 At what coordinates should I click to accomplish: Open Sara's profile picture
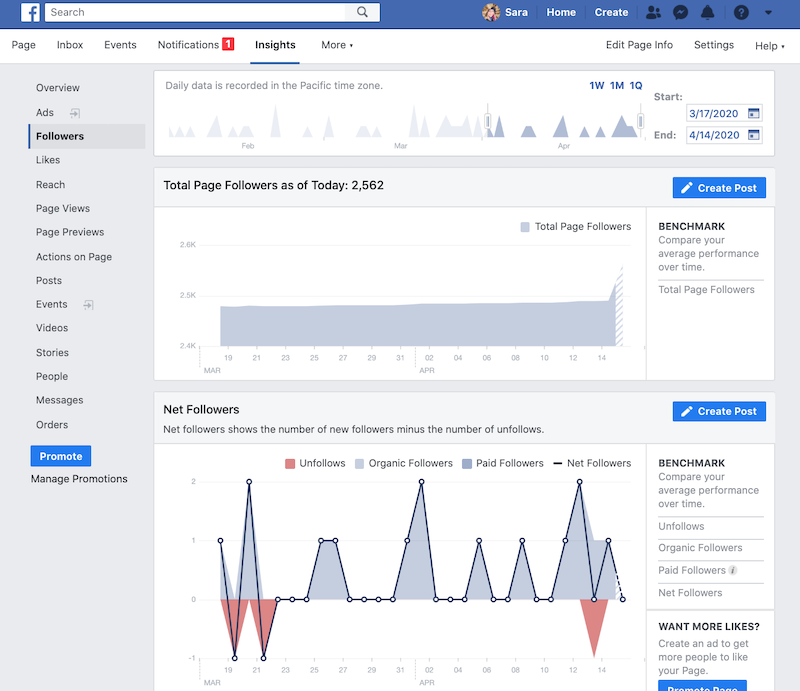(491, 12)
